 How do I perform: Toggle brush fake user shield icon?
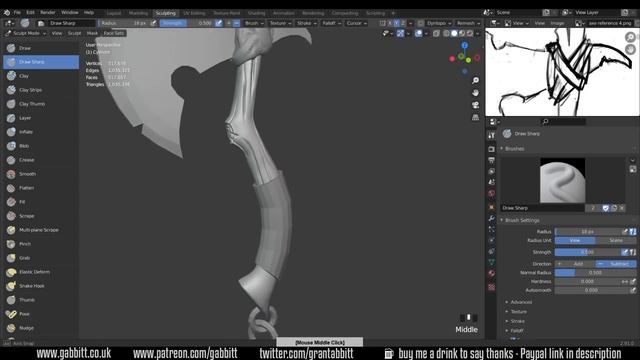pos(606,208)
